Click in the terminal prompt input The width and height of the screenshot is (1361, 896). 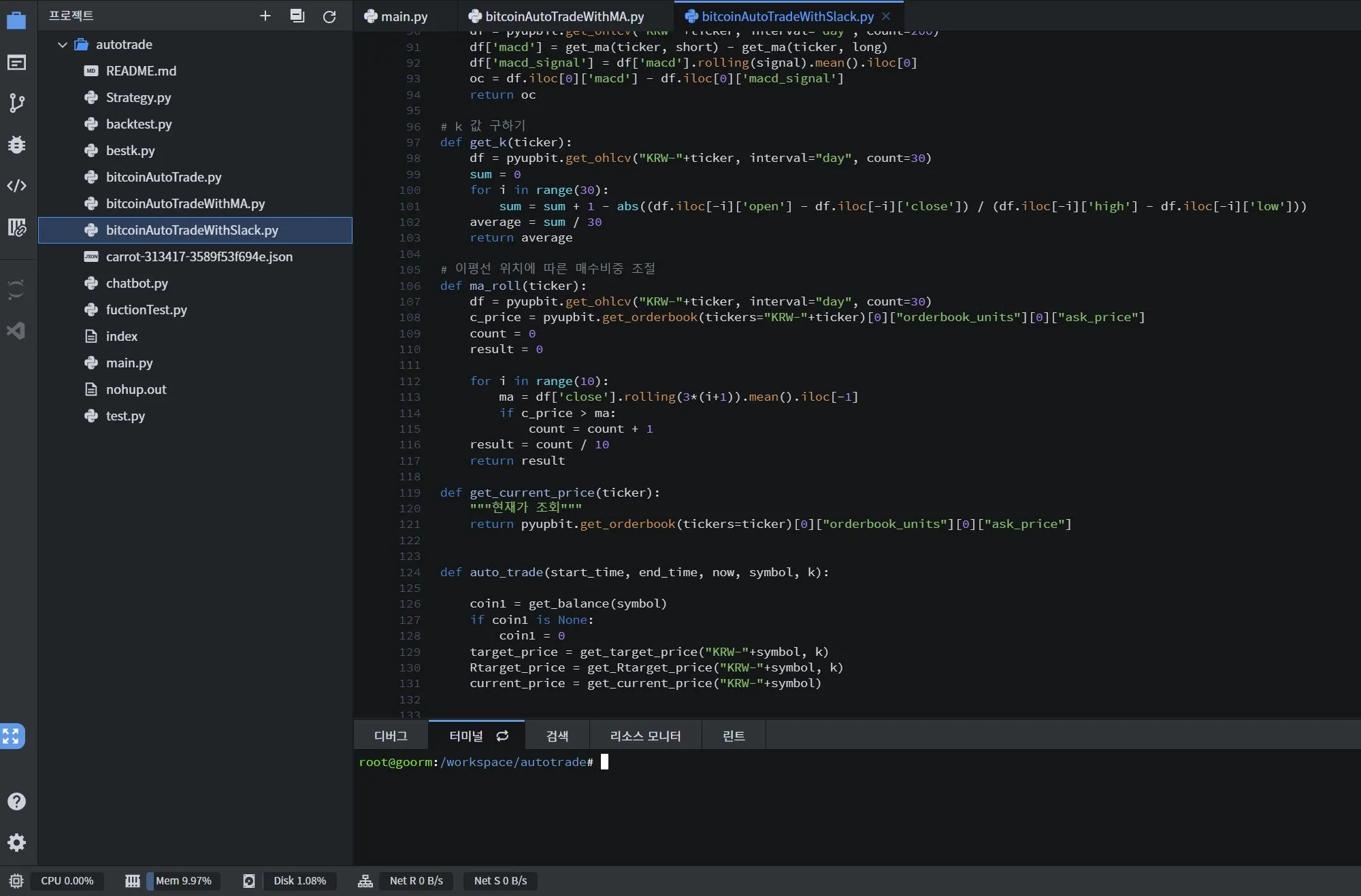tap(604, 762)
